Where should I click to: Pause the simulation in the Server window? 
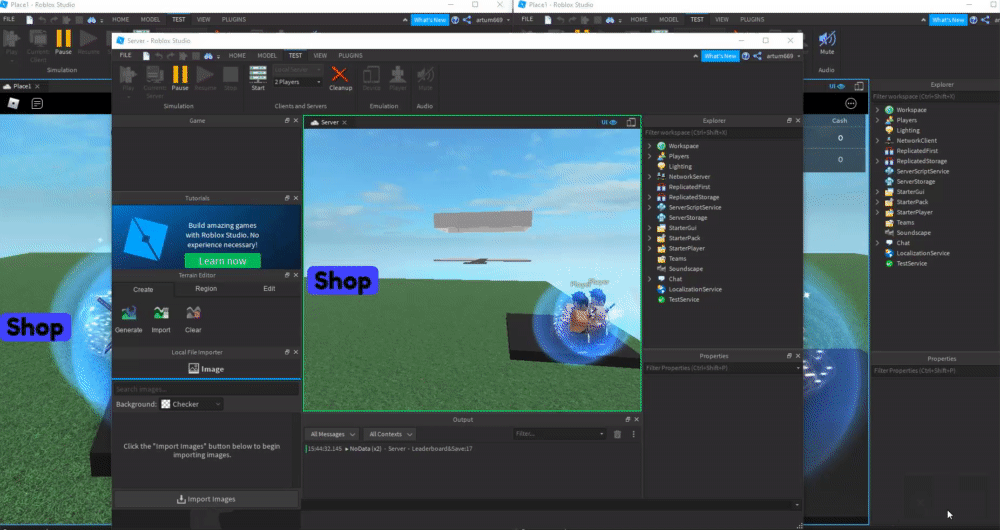[x=180, y=75]
